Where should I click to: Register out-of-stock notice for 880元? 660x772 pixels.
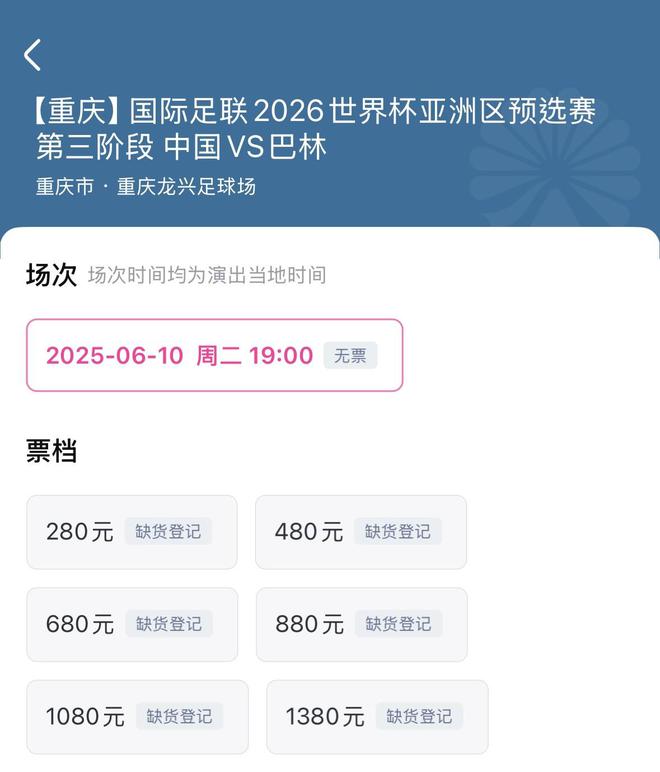click(397, 624)
